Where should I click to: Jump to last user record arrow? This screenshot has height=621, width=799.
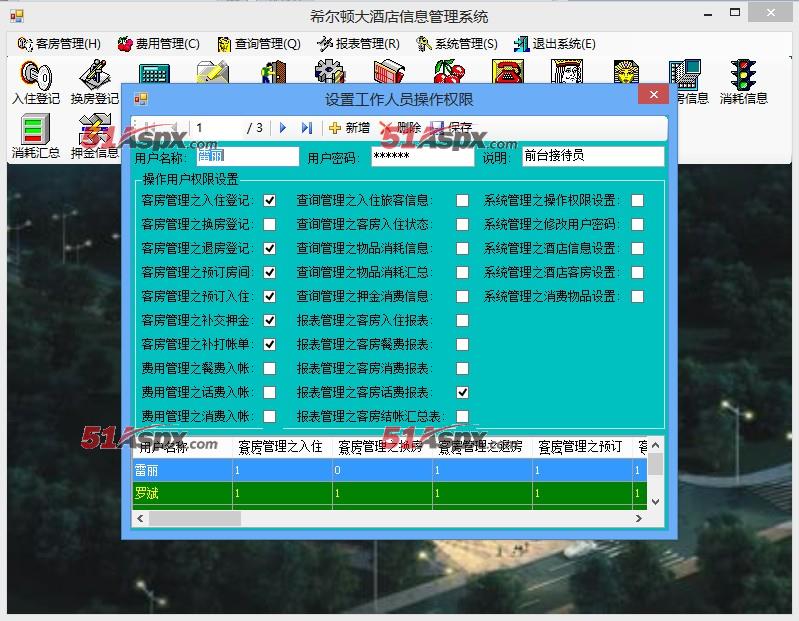pos(307,128)
